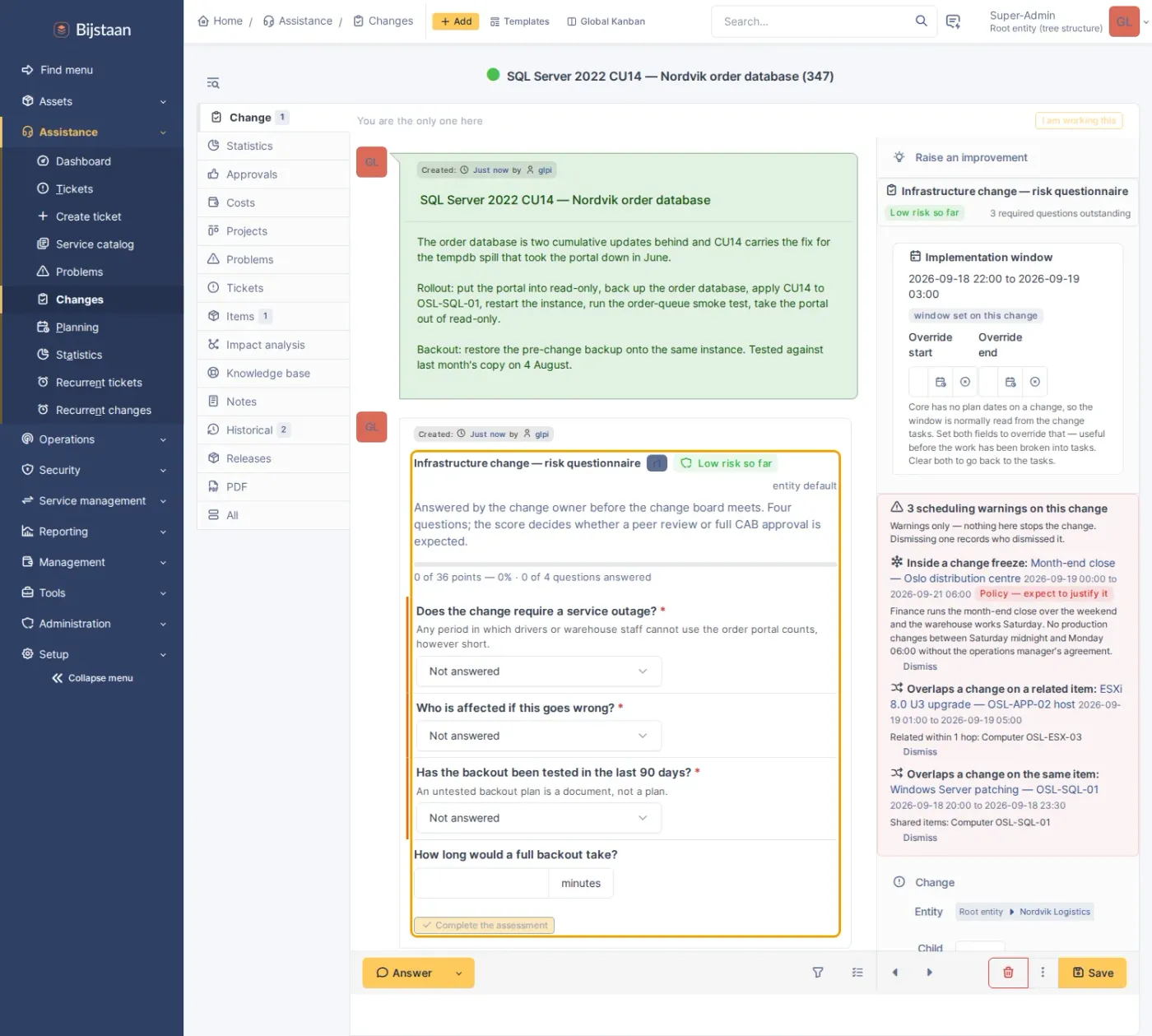The width and height of the screenshot is (1152, 1036).
Task: Click the Bijstaan logo
Action: [92, 30]
